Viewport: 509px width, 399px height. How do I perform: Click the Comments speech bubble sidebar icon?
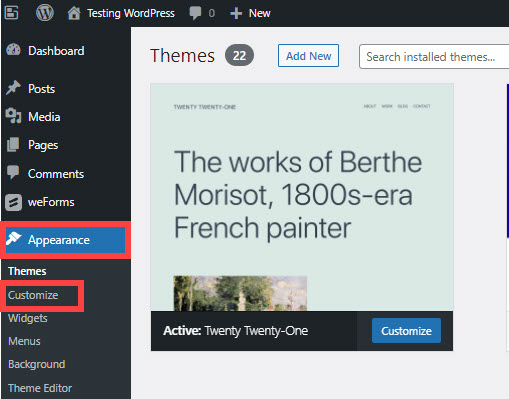[13, 172]
